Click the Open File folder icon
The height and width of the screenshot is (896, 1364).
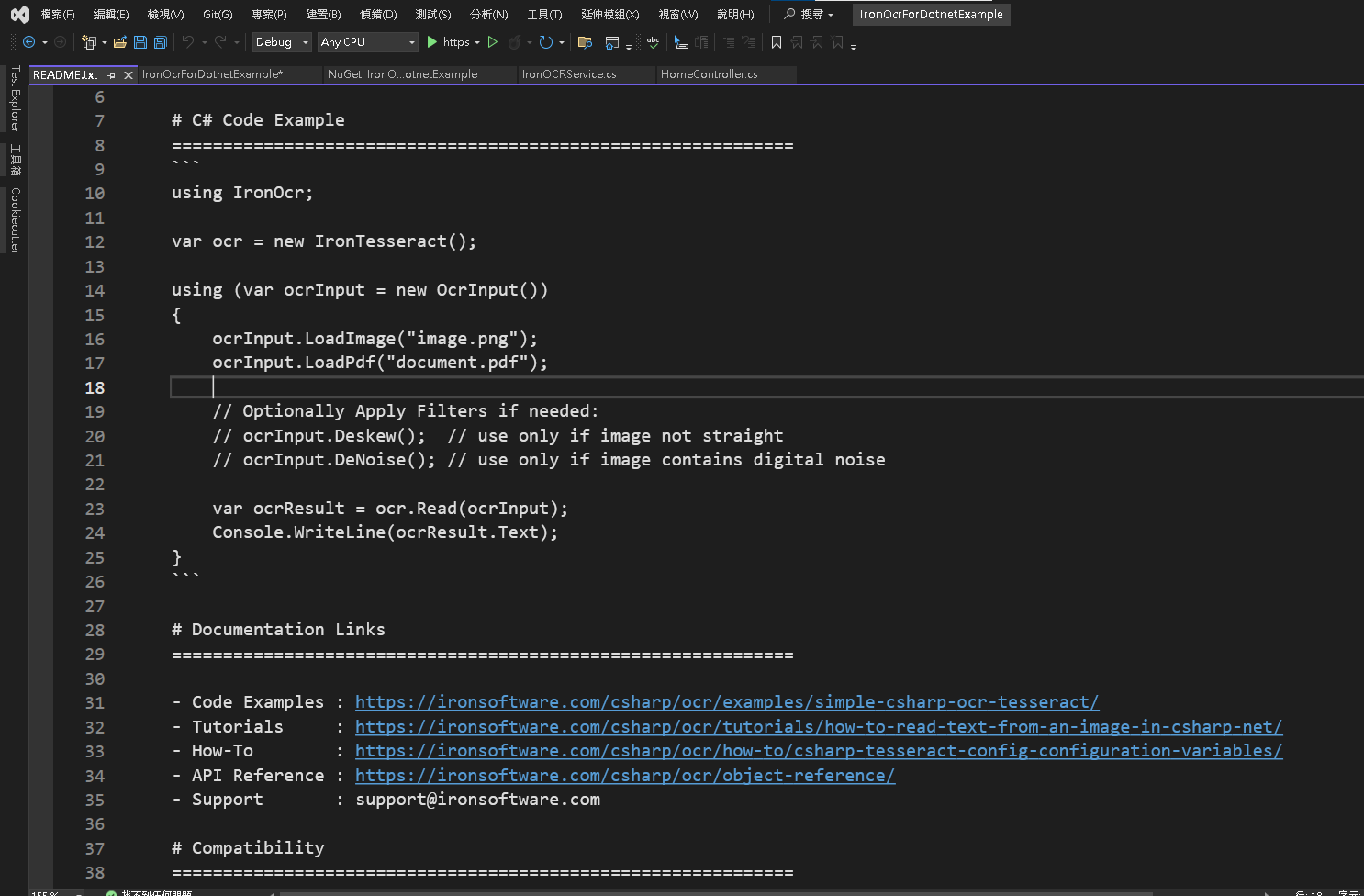point(120,42)
